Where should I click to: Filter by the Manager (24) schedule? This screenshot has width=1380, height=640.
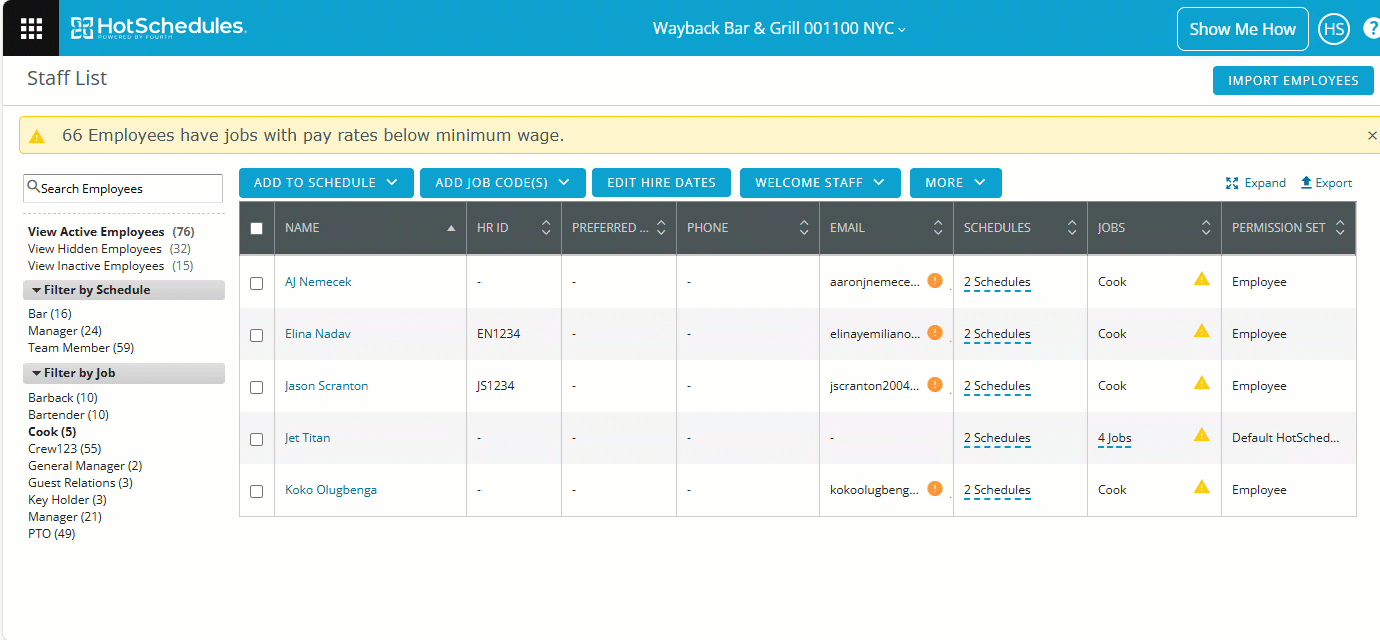point(65,331)
